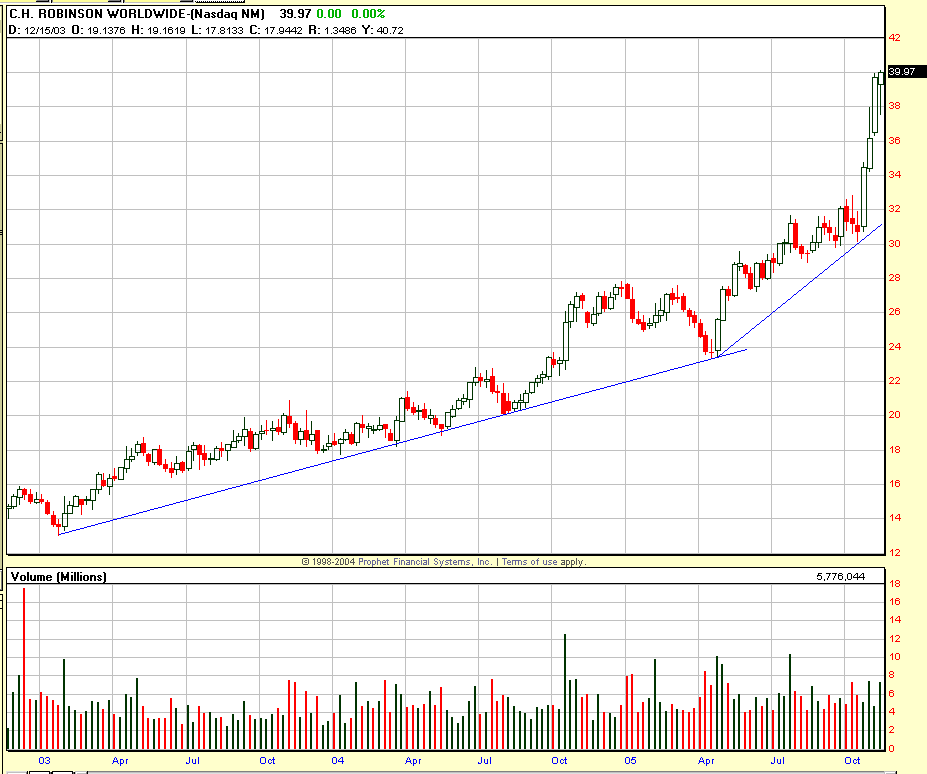Click the 28 price axis label

(894, 277)
